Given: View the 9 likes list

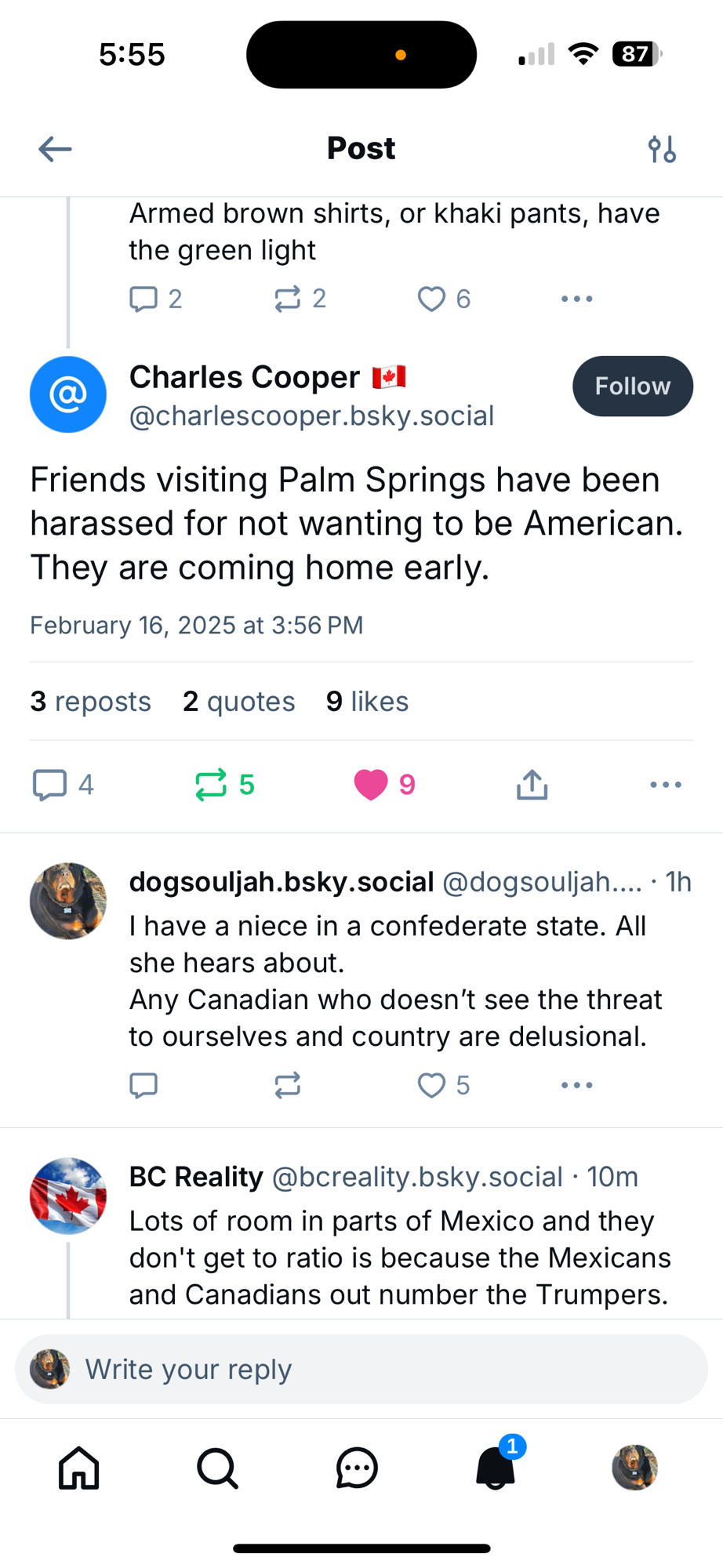Looking at the screenshot, I should (367, 701).
